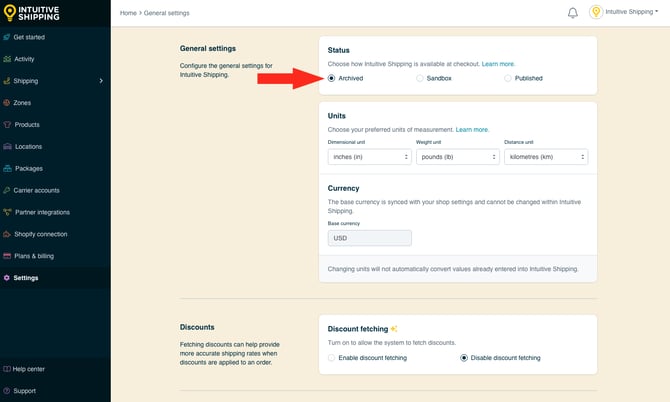670x402 pixels.
Task: Open the Packages section
Action: tap(29, 168)
